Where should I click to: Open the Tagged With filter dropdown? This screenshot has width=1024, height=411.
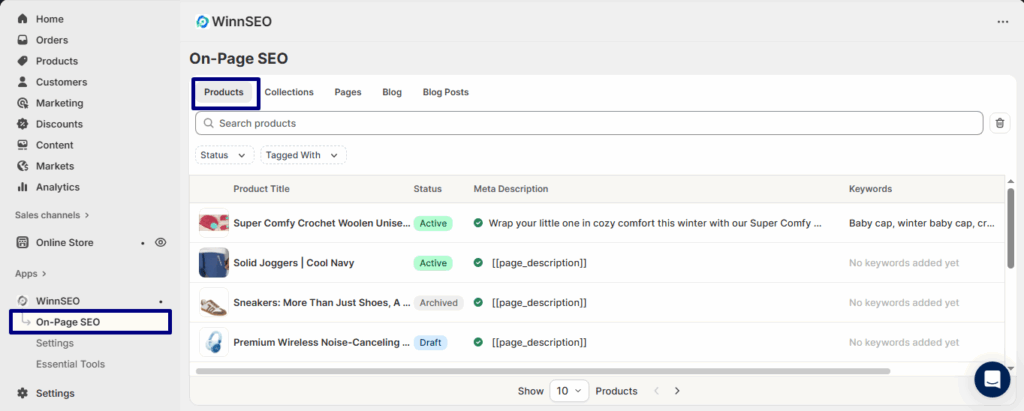304,155
